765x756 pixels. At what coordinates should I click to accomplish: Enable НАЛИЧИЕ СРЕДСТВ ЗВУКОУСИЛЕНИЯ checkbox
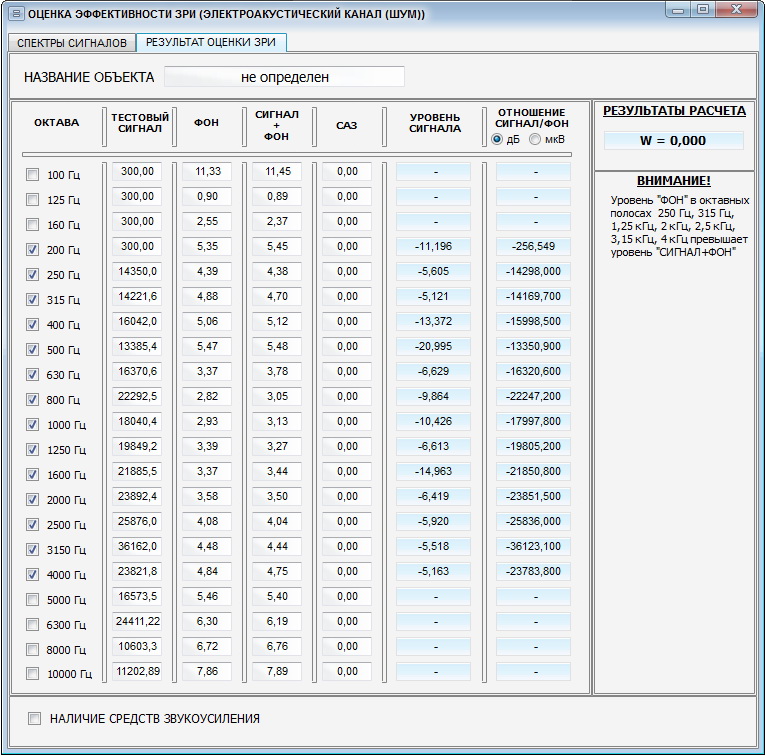click(36, 718)
